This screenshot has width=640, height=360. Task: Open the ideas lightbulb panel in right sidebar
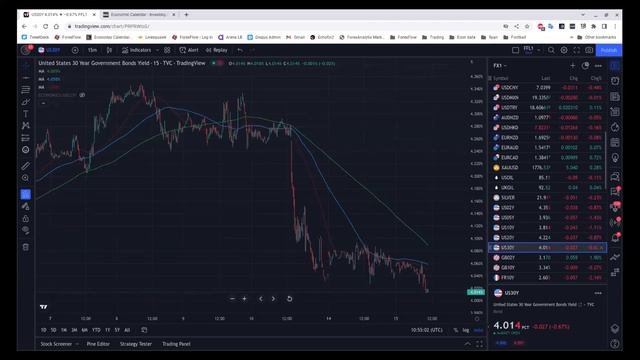615,158
